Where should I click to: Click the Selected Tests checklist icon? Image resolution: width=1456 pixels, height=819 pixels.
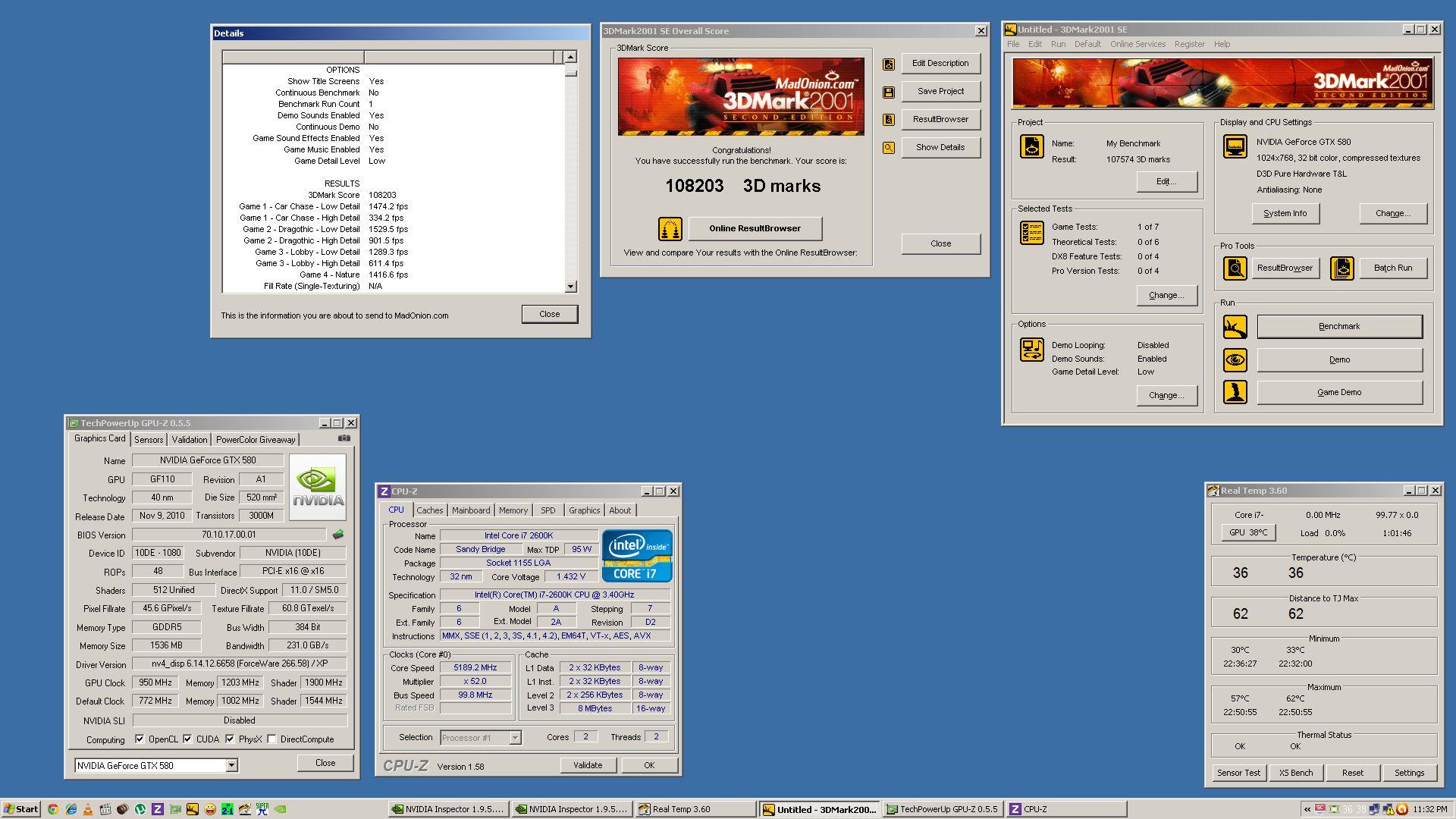point(1031,233)
